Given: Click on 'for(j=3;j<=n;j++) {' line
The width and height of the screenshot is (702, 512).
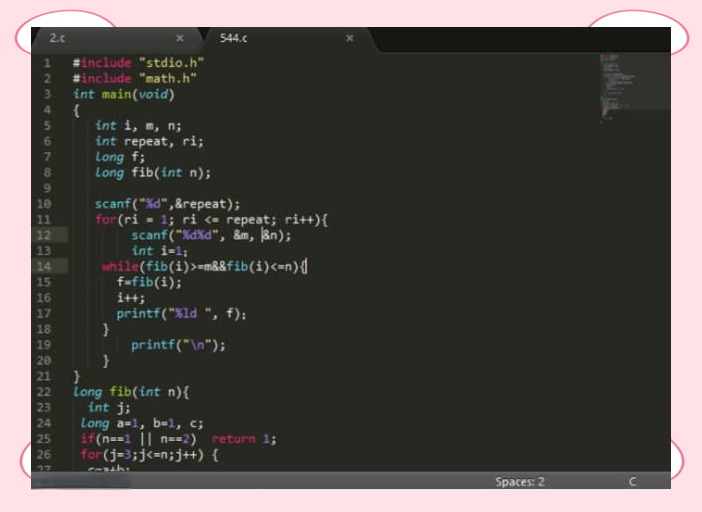Looking at the screenshot, I should coord(150,455).
